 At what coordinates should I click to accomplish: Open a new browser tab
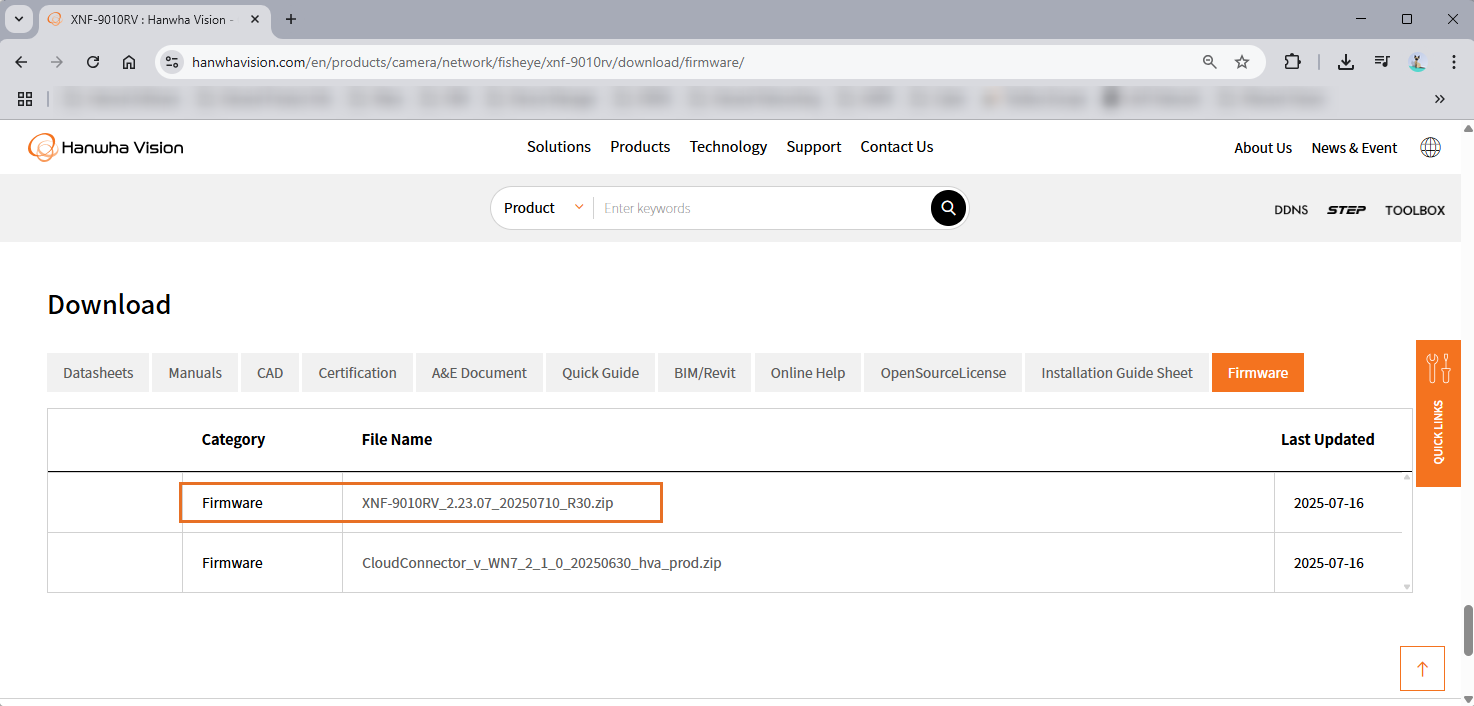point(291,19)
